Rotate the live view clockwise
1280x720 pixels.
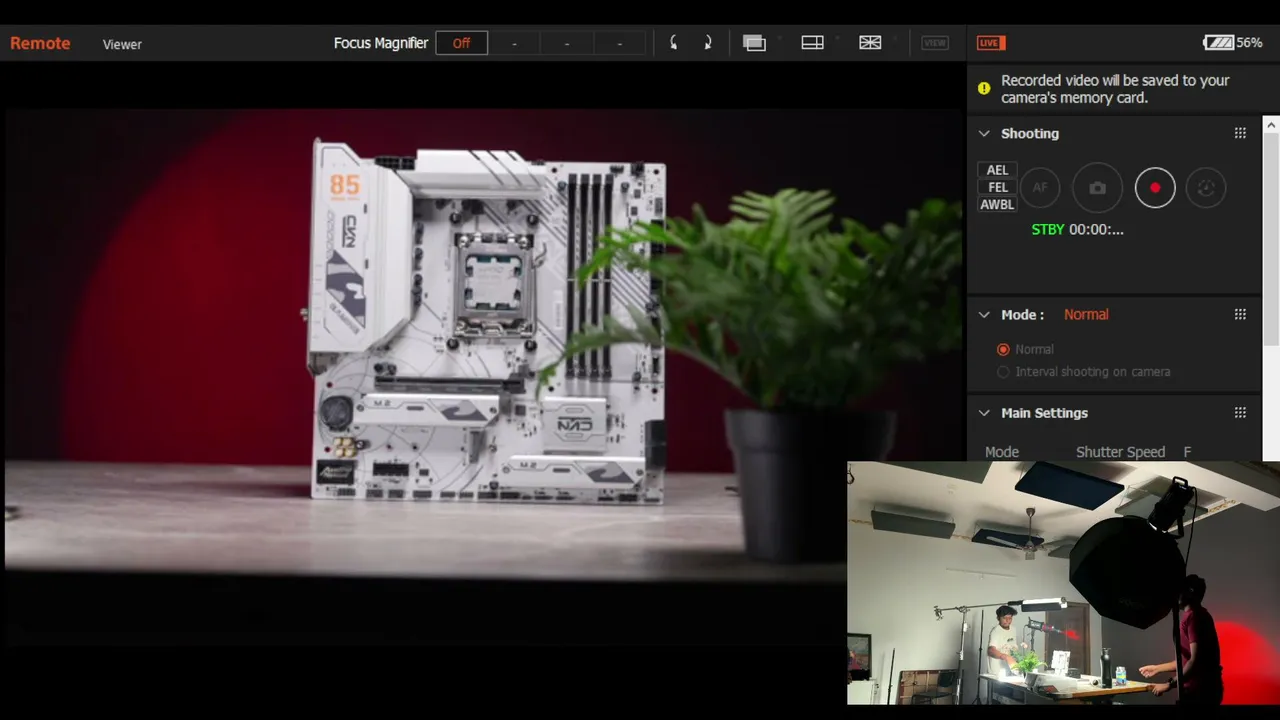click(707, 43)
